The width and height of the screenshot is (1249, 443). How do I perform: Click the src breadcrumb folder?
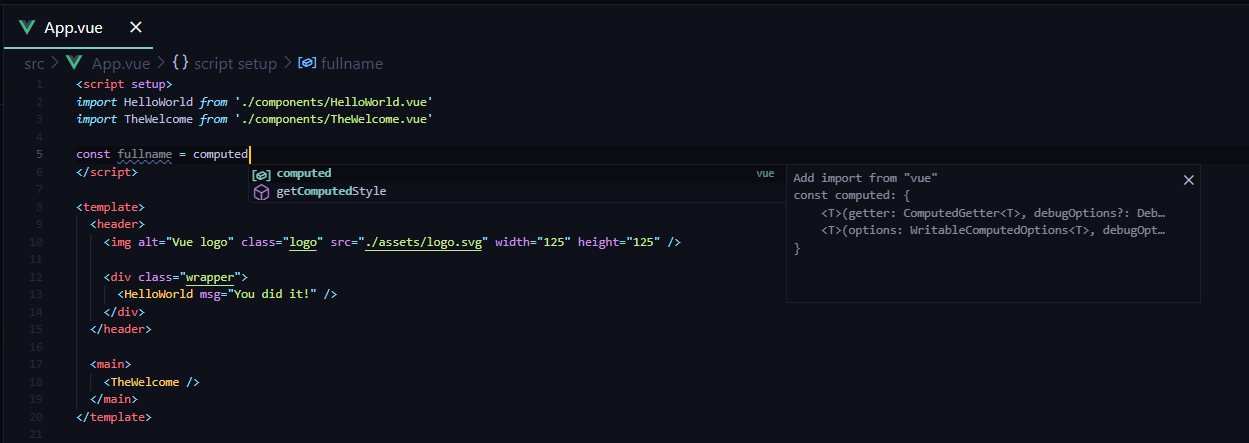[x=34, y=63]
